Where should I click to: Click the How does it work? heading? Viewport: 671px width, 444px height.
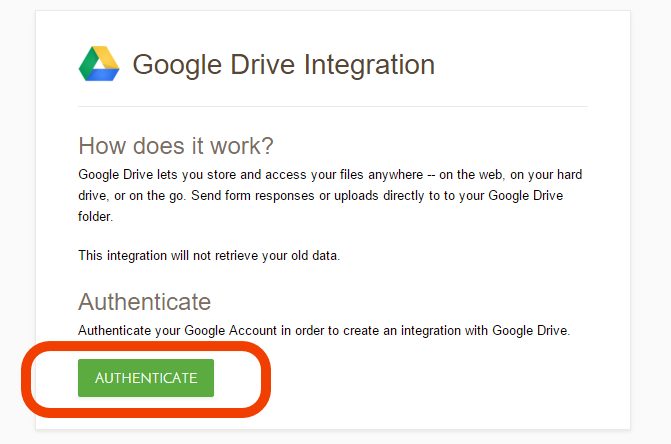[x=176, y=146]
